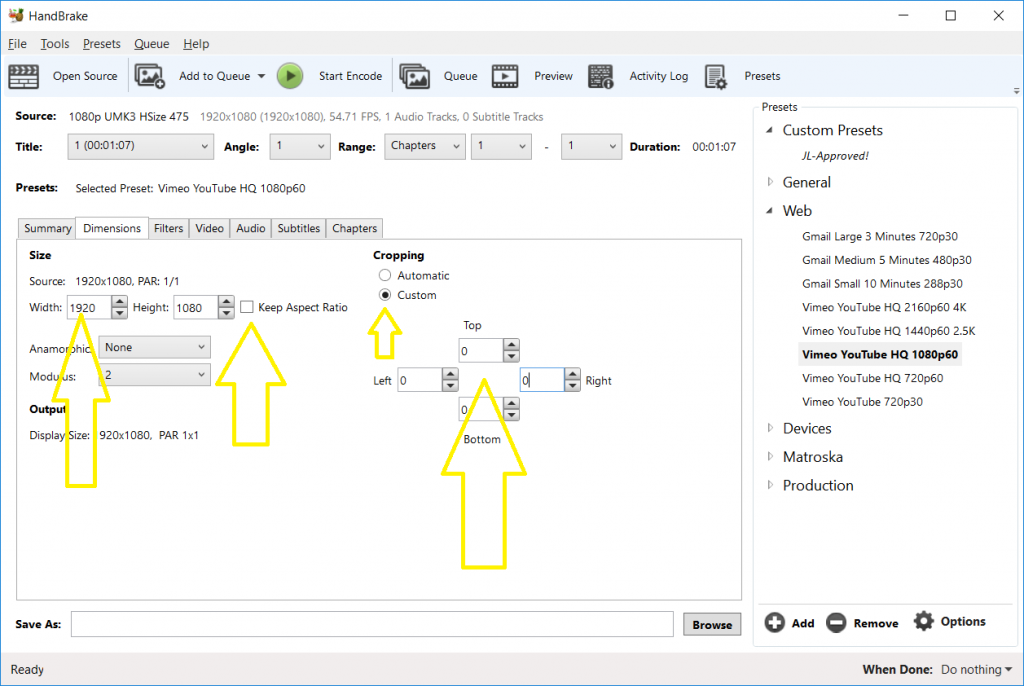Switch to the Chapters tab
This screenshot has height=686, width=1024.
pyautogui.click(x=355, y=228)
